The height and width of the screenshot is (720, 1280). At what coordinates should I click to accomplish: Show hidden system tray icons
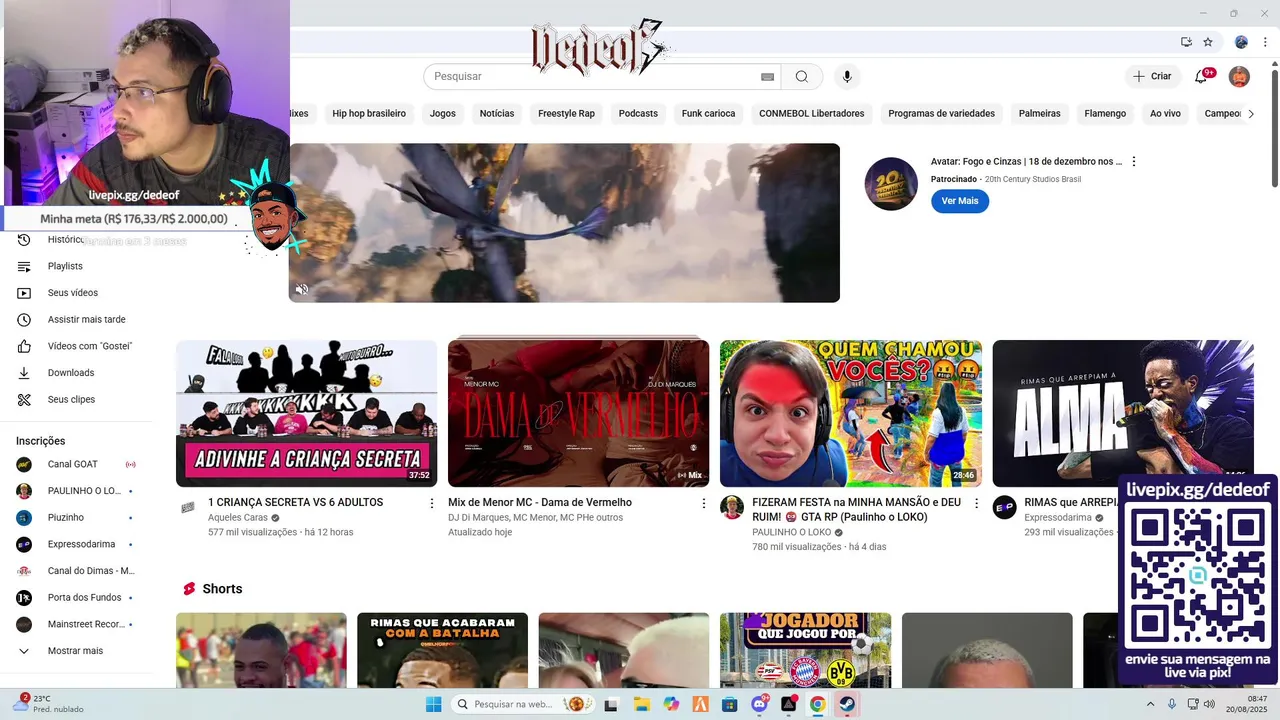click(x=1150, y=704)
